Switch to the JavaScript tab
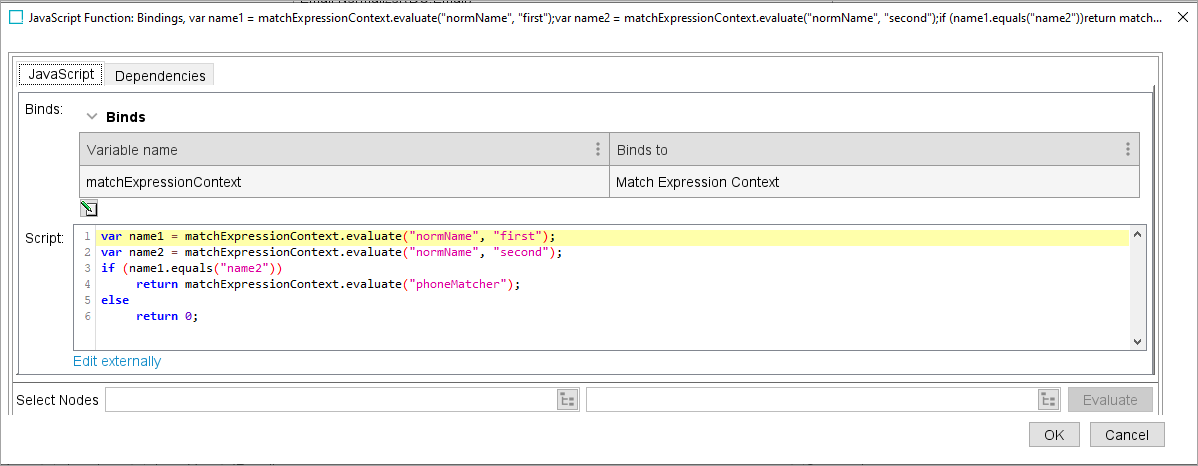The image size is (1198, 466). (x=62, y=75)
